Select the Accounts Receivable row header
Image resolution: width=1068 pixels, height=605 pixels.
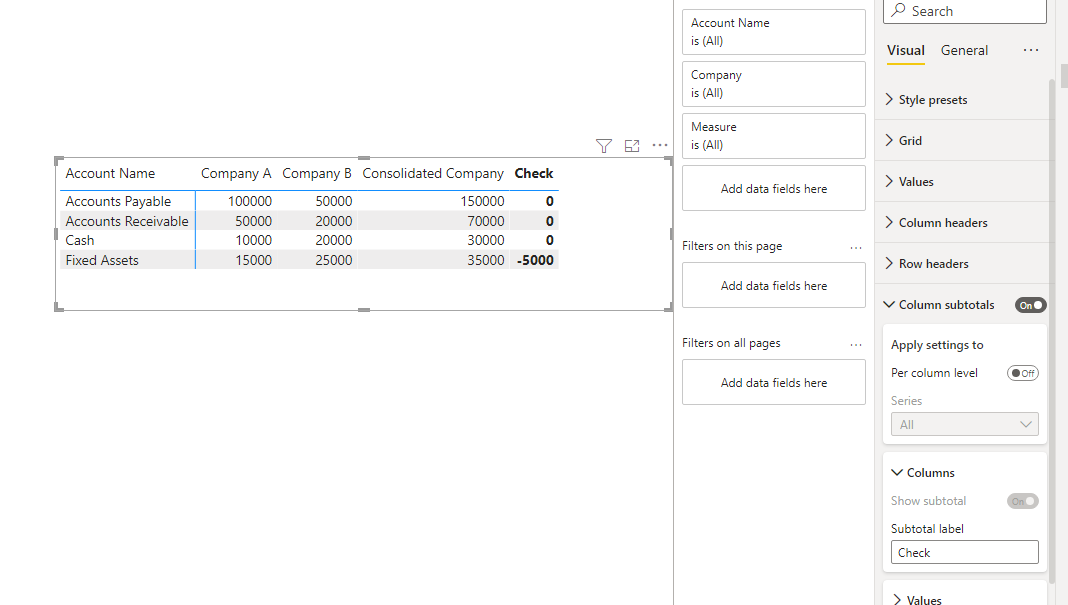click(x=127, y=221)
